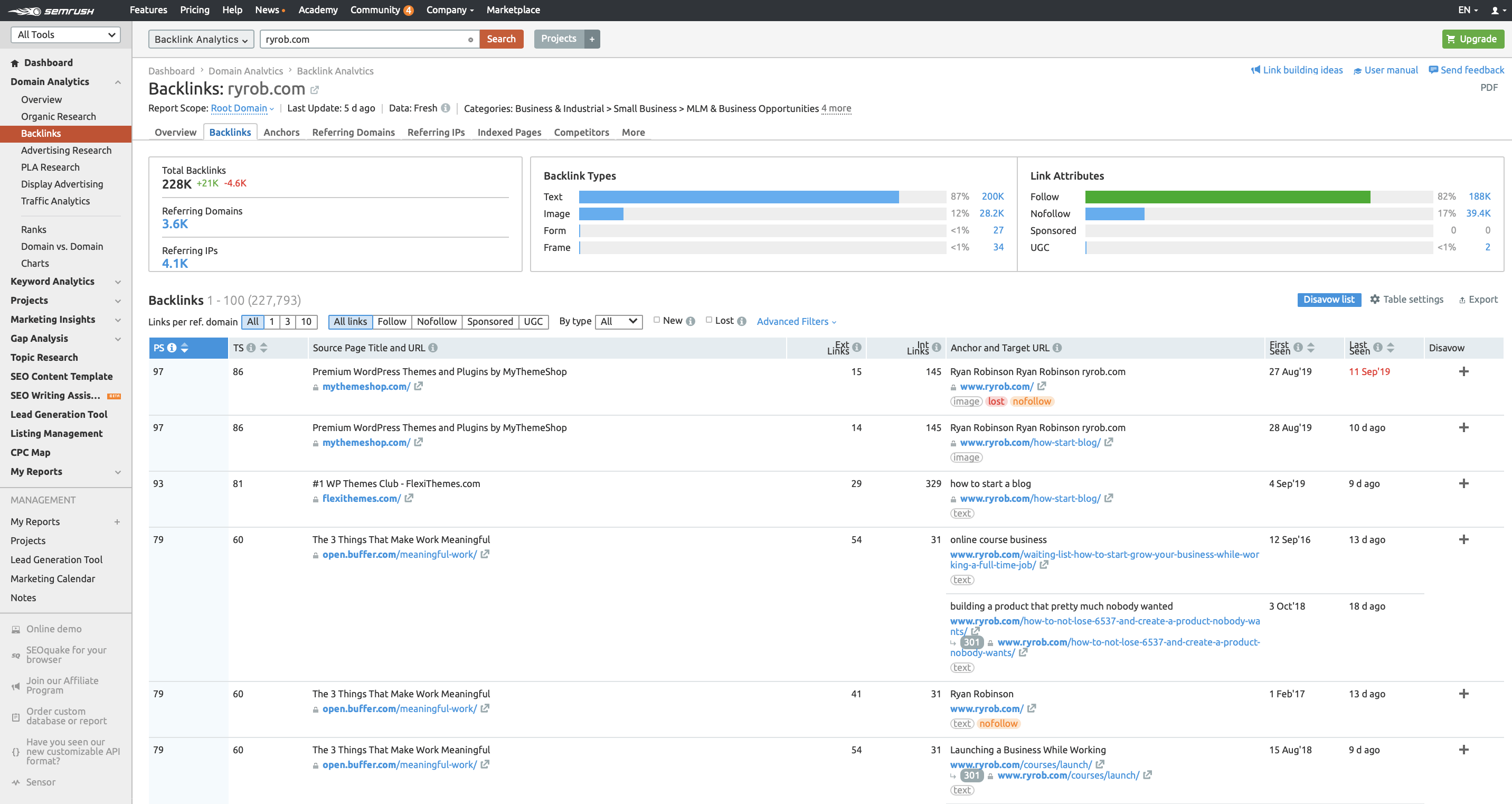Screen dimensions: 1512x804
Task: Open the All Tools dropdown
Action: (66, 35)
